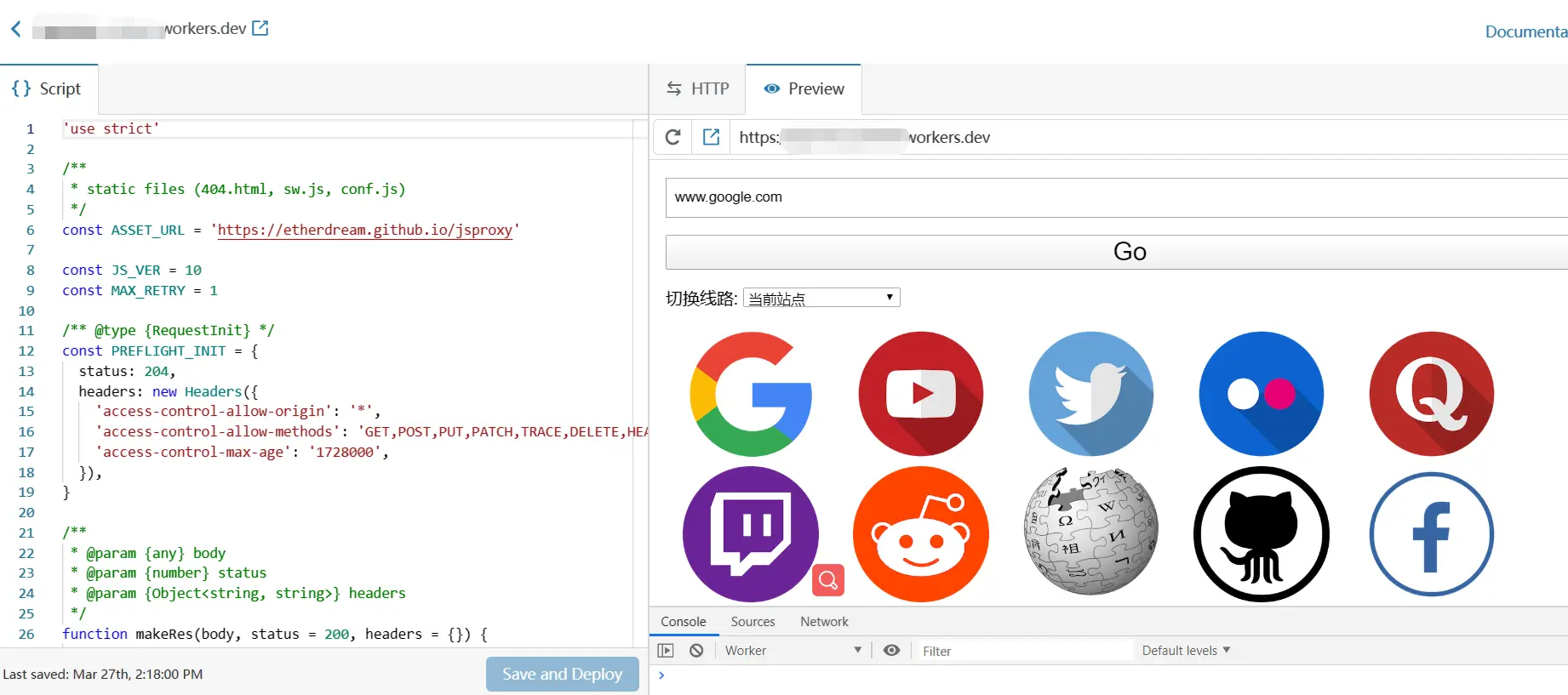Open the GitHub Octocat icon

pyautogui.click(x=1262, y=534)
